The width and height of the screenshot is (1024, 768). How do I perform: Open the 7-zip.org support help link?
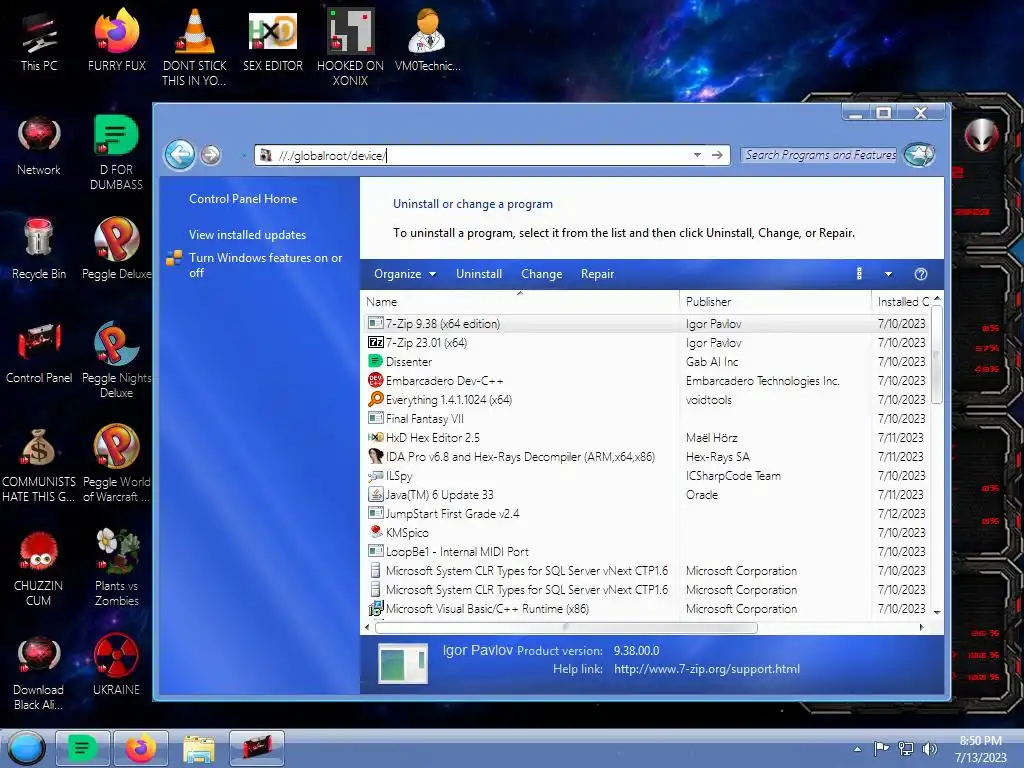[707, 669]
